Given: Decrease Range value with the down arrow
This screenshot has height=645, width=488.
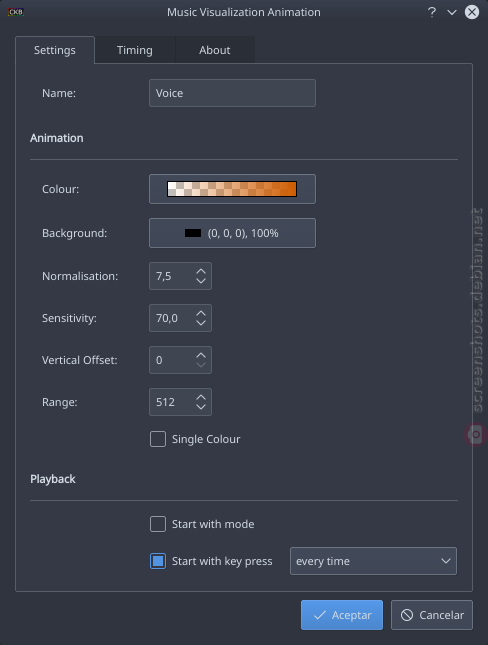Looking at the screenshot, I should tap(201, 406).
